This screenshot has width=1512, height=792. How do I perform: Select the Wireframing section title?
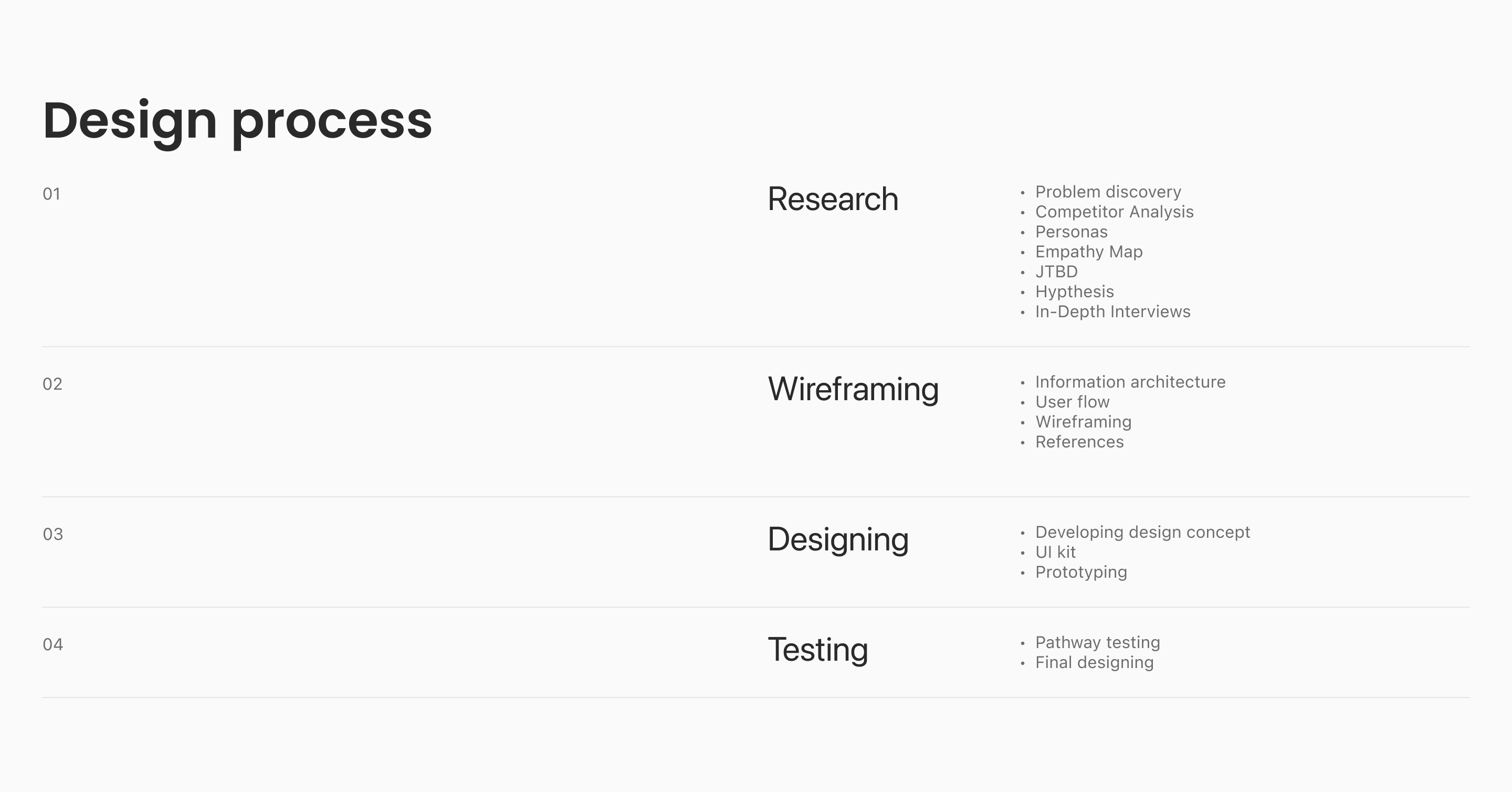click(853, 389)
